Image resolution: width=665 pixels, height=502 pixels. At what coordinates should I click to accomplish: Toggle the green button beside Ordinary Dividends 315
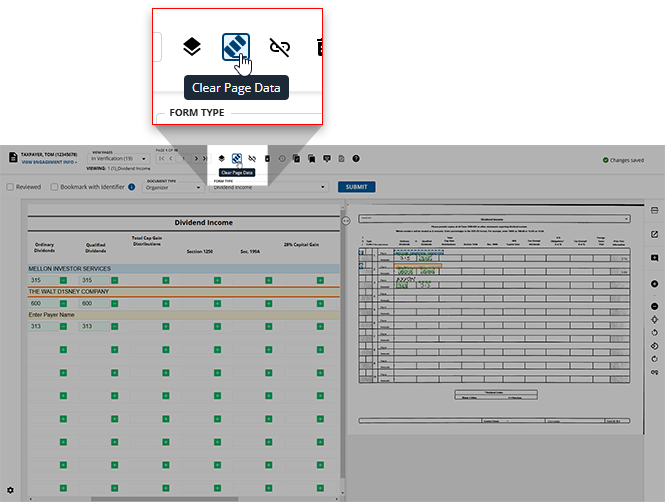pyautogui.click(x=63, y=281)
